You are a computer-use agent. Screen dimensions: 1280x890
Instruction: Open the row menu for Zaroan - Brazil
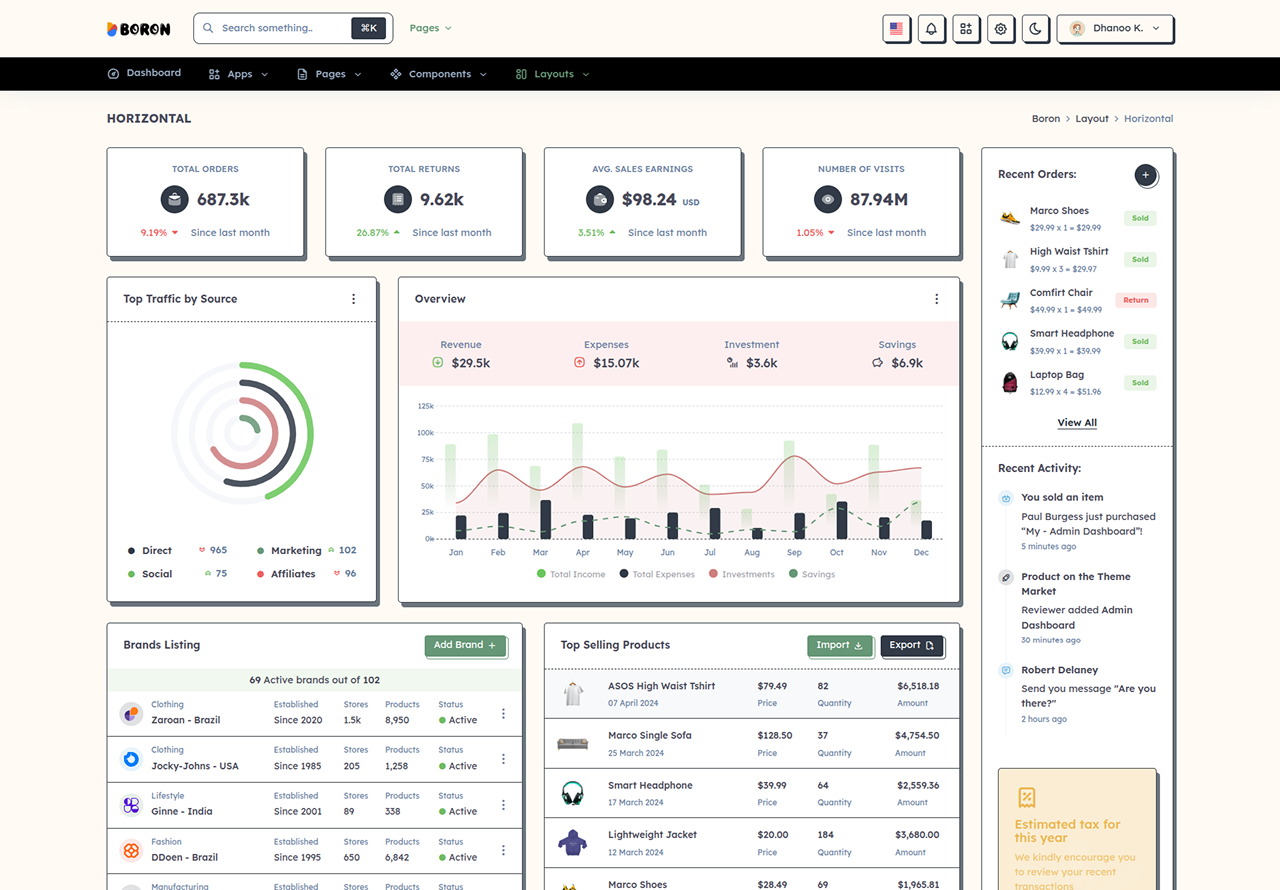click(503, 713)
